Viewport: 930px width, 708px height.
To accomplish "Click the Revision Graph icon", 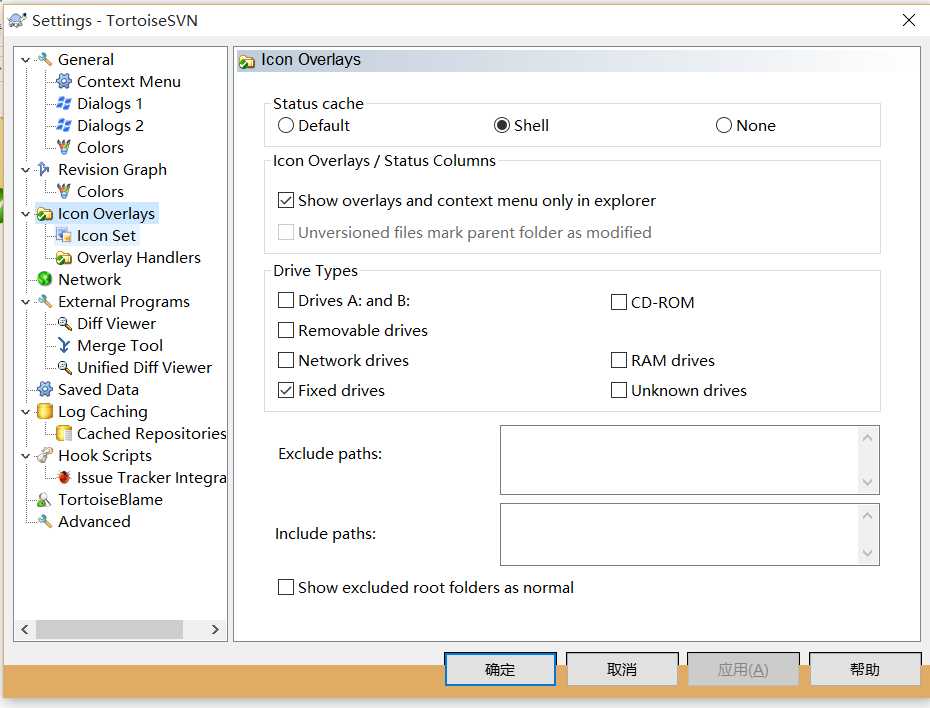I will click(x=44, y=170).
